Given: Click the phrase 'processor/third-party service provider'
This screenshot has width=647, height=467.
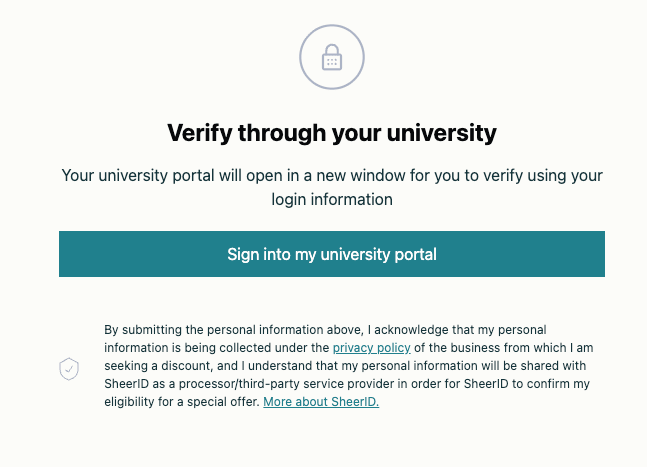Looking at the screenshot, I should point(263,383).
